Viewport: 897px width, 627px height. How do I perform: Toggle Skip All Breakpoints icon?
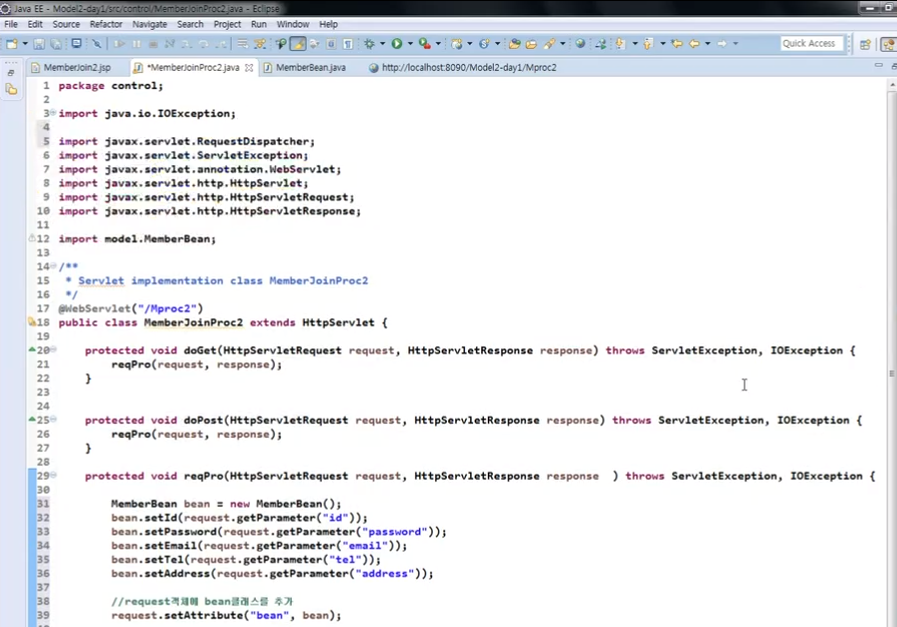[97, 43]
